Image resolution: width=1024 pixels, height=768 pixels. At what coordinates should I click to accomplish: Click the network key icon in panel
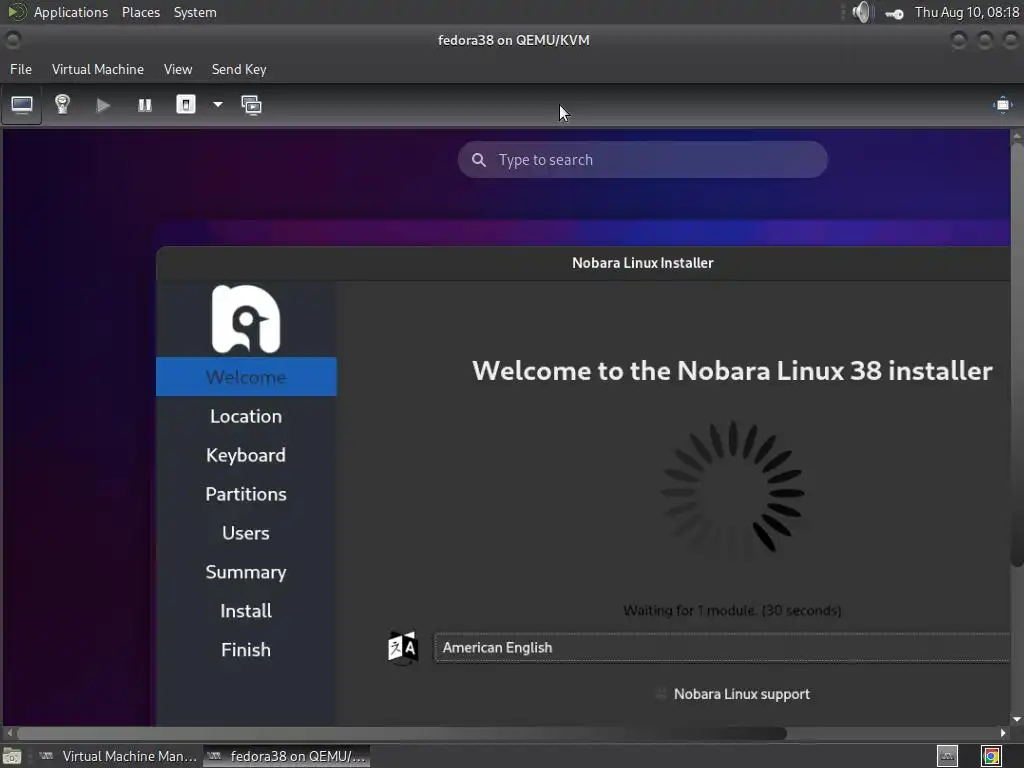[x=894, y=13]
